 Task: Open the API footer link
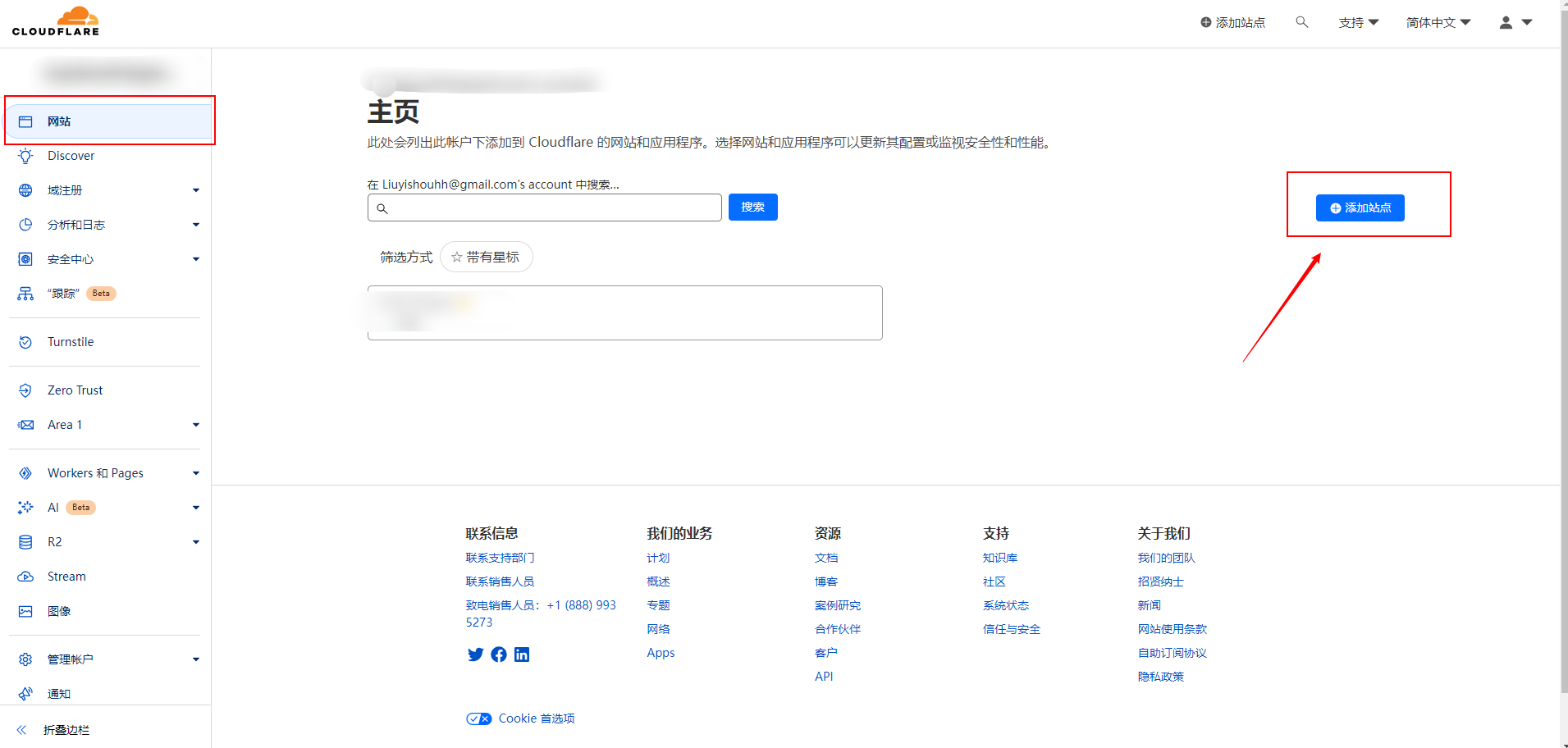click(x=824, y=677)
